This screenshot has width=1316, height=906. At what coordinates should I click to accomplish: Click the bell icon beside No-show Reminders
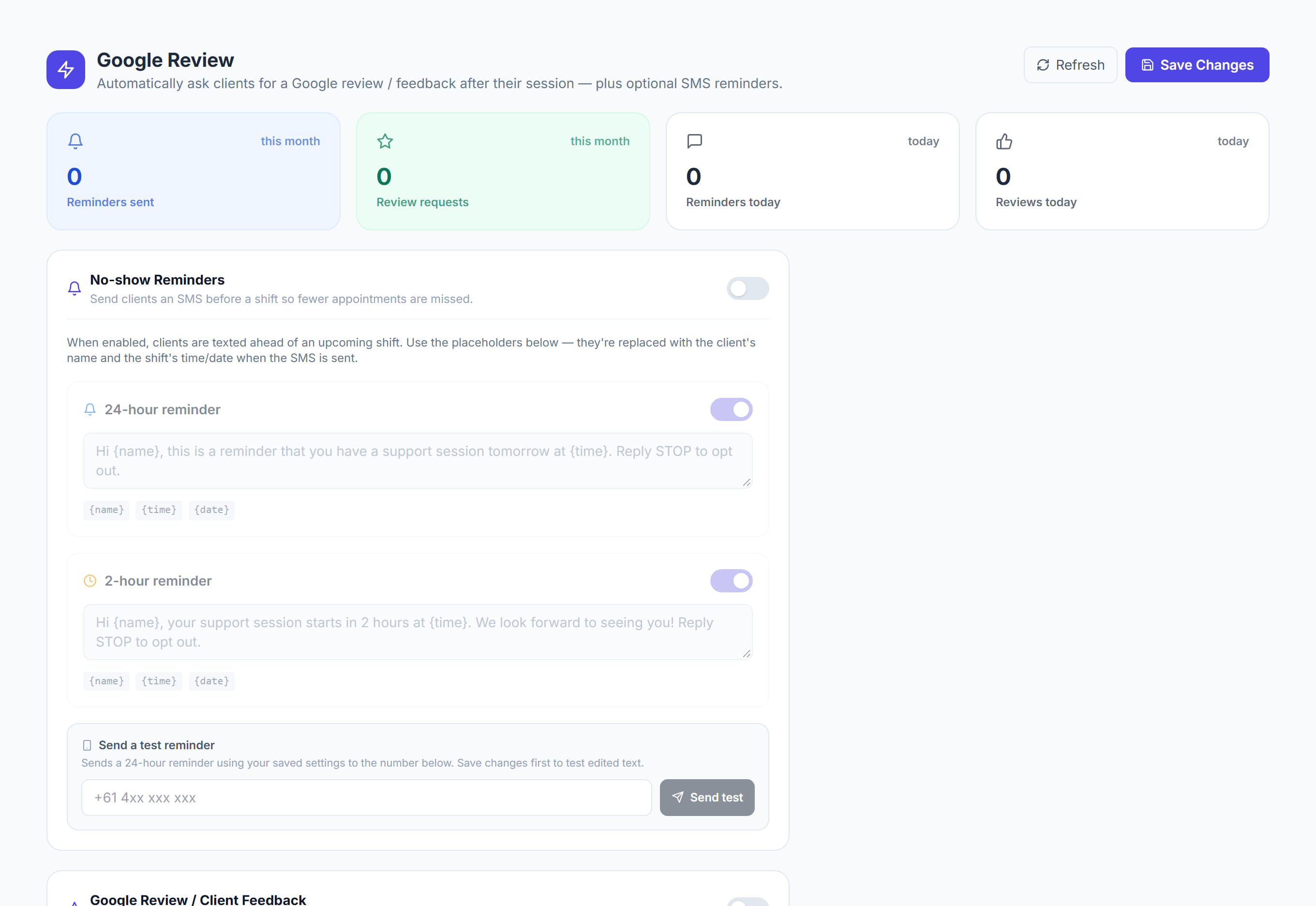75,288
